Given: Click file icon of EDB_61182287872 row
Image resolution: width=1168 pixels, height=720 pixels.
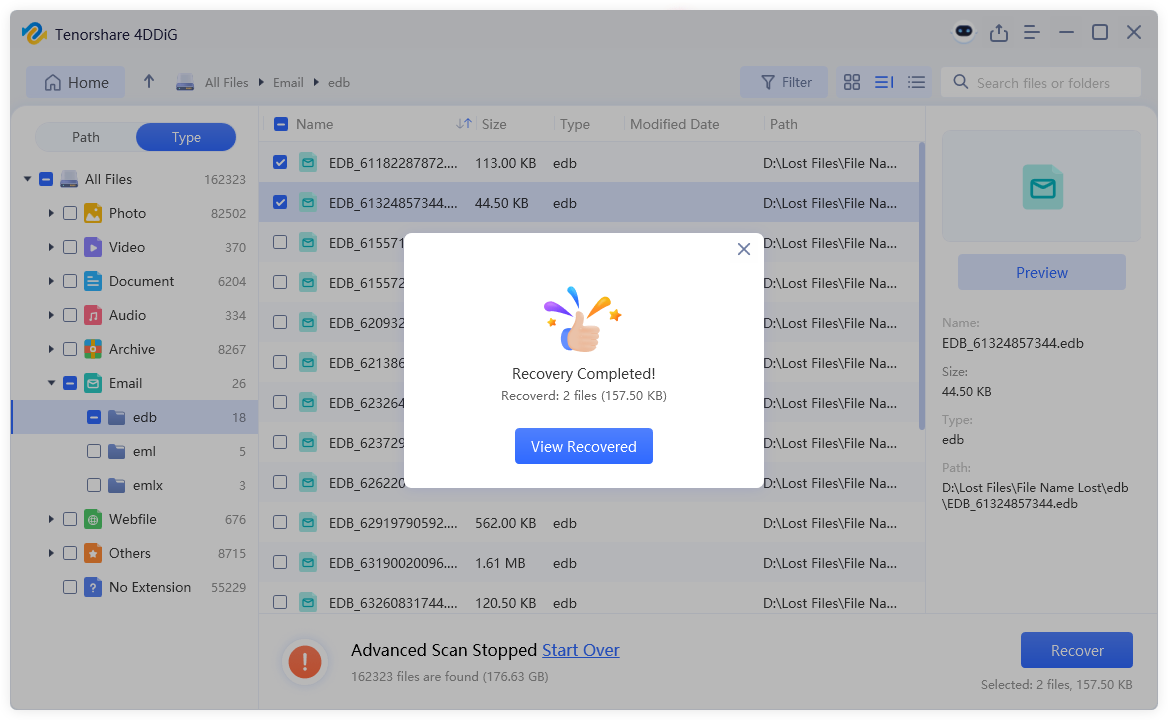Looking at the screenshot, I should [308, 162].
